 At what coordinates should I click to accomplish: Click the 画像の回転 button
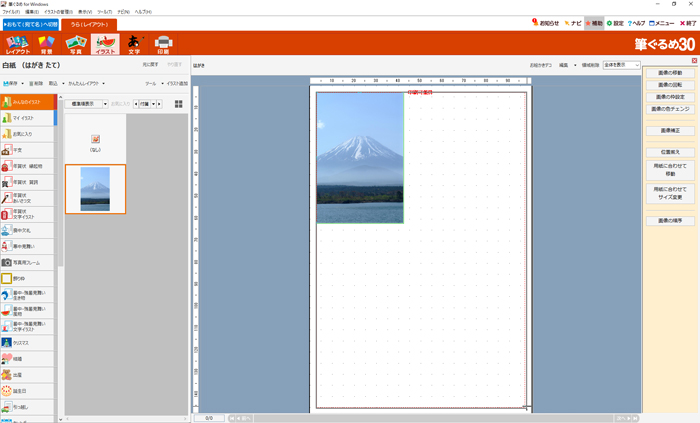[x=669, y=85]
